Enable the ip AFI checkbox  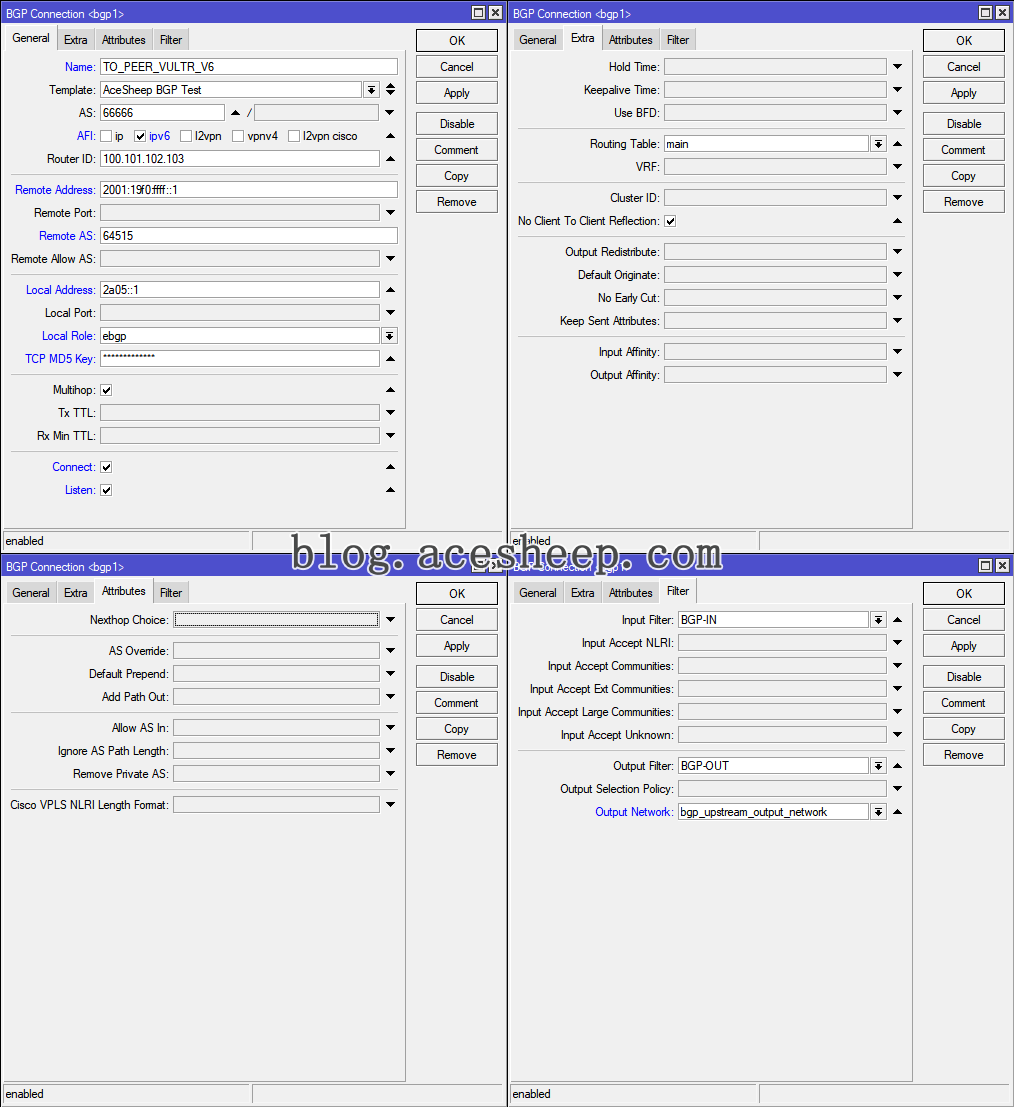pos(106,136)
